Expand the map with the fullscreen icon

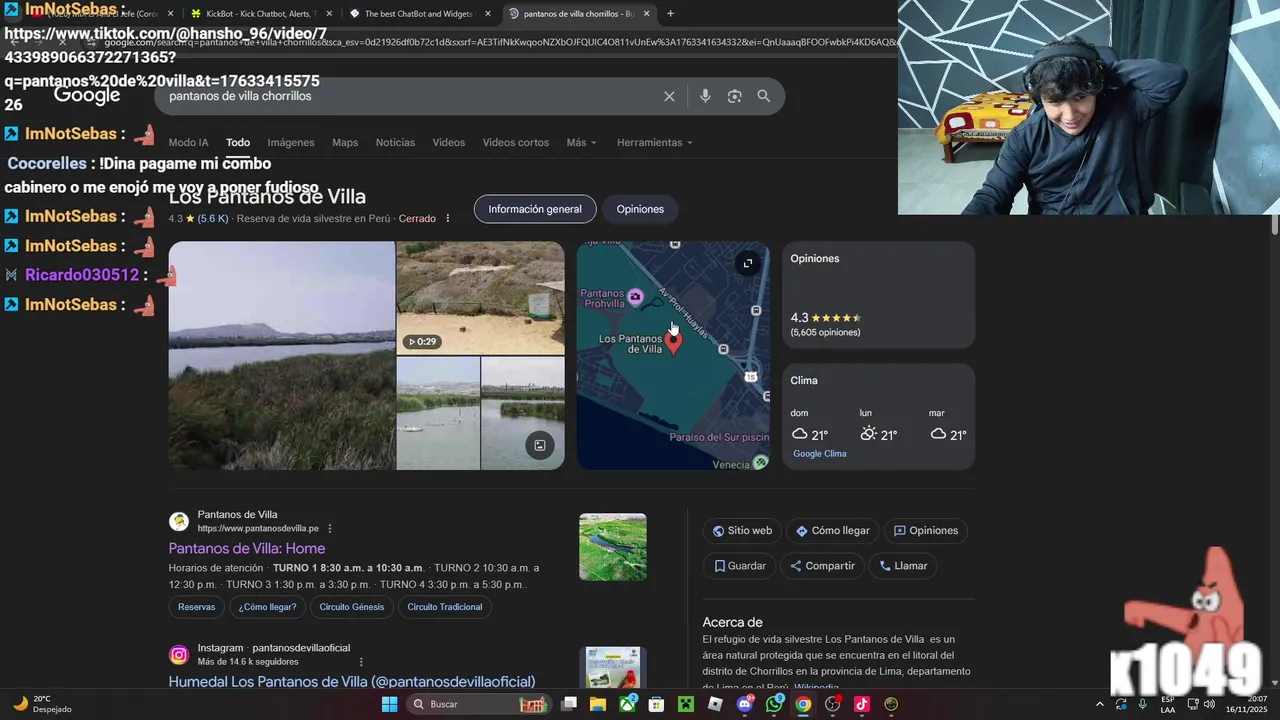point(747,263)
